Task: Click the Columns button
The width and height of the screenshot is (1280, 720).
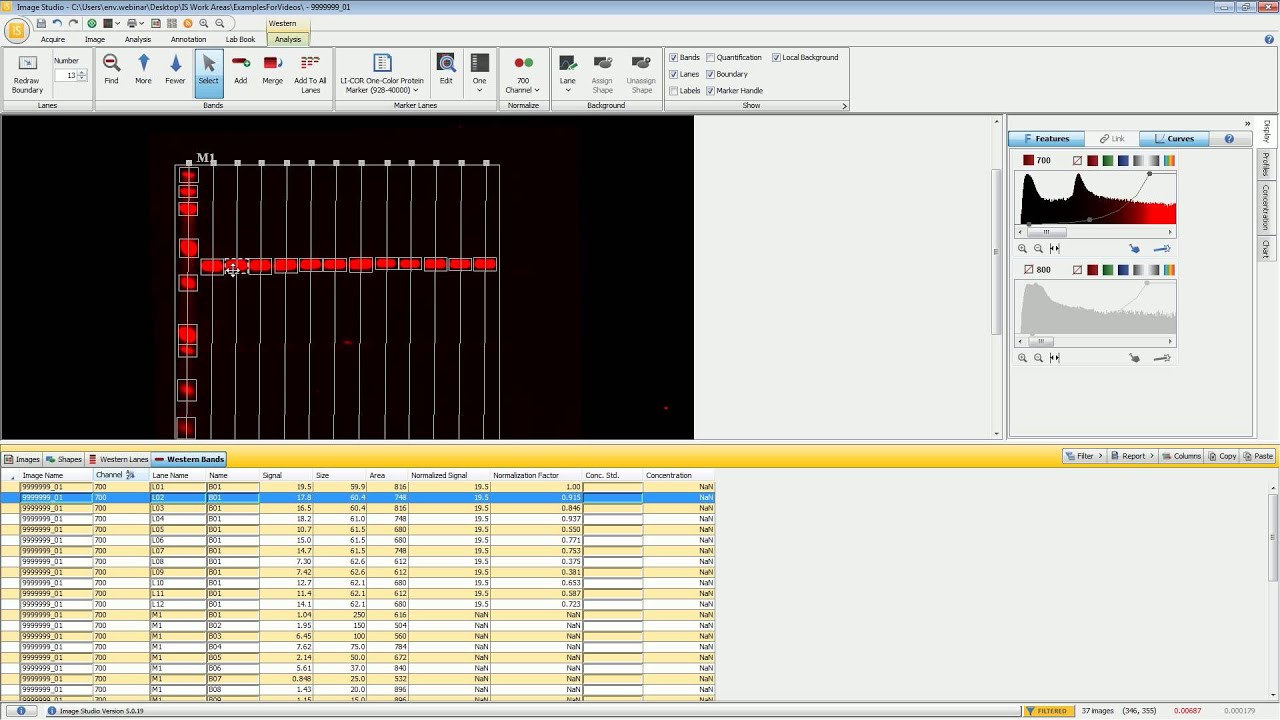Action: click(x=1181, y=456)
